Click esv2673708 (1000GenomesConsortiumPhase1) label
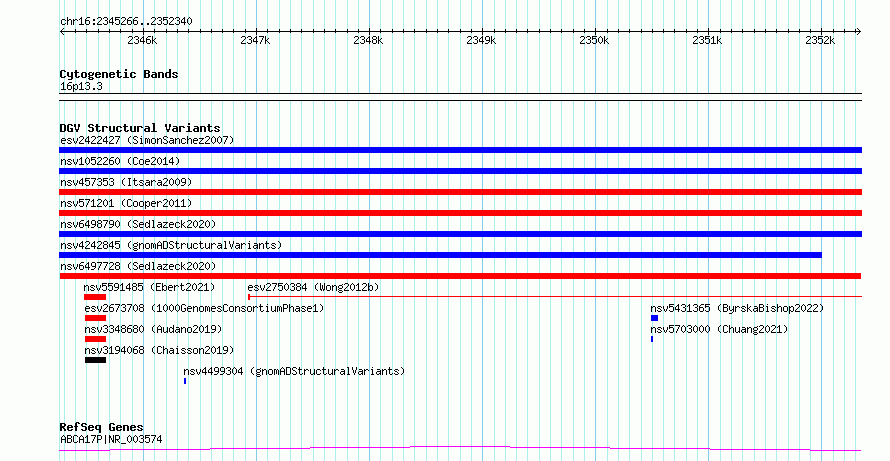Viewport: 890px width, 461px height. 204,308
